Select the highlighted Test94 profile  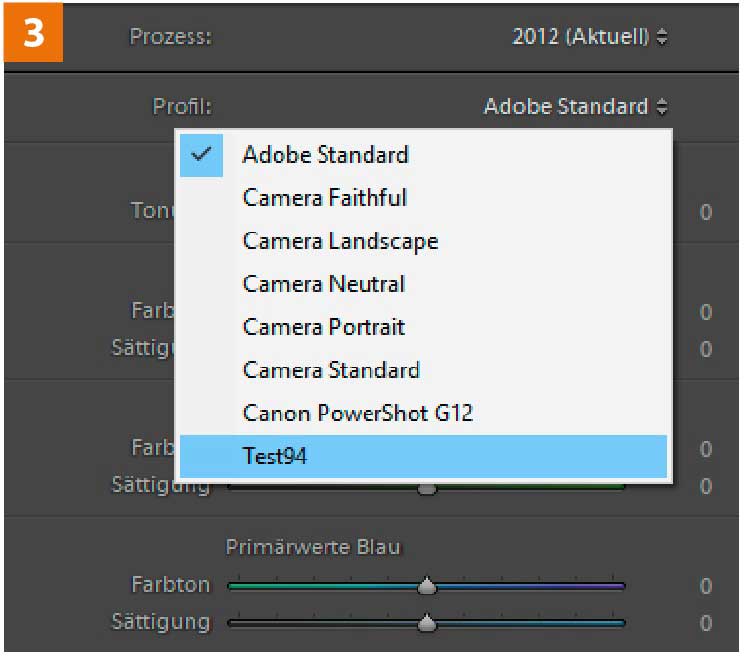[275, 457]
